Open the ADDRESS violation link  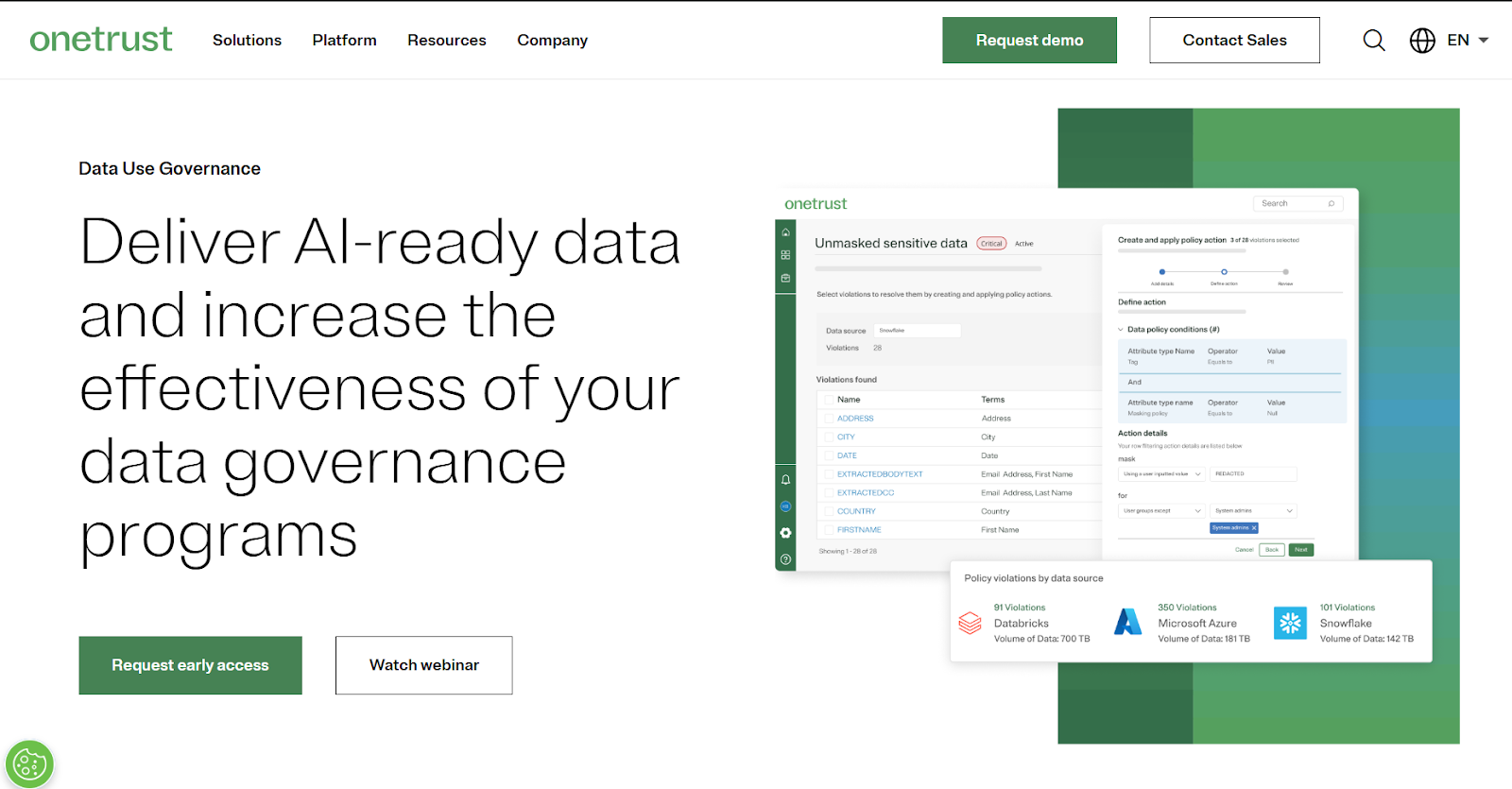855,419
